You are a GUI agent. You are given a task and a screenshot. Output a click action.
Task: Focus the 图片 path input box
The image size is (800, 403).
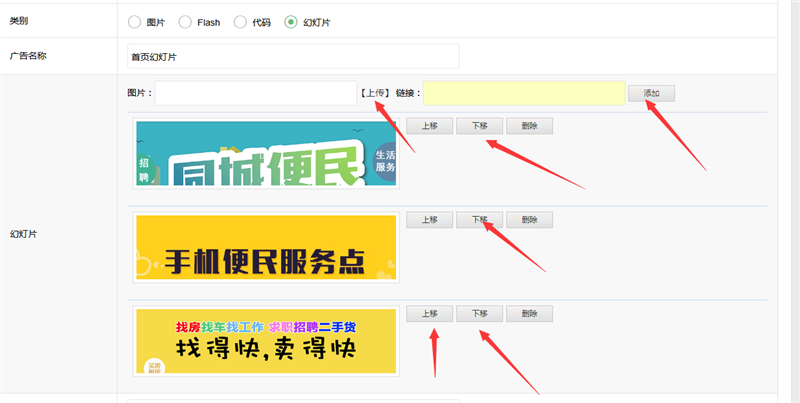pyautogui.click(x=255, y=93)
